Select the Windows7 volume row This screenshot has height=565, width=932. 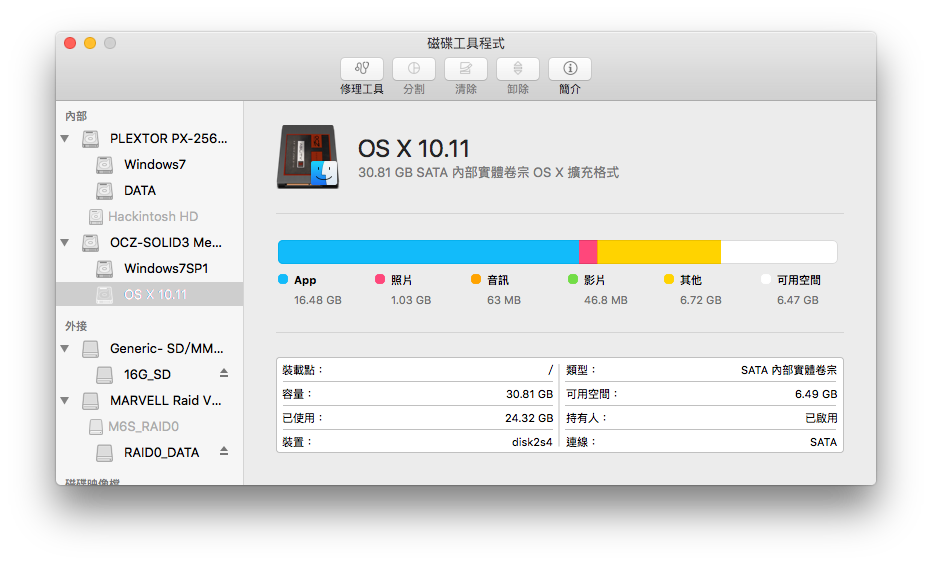(x=150, y=165)
